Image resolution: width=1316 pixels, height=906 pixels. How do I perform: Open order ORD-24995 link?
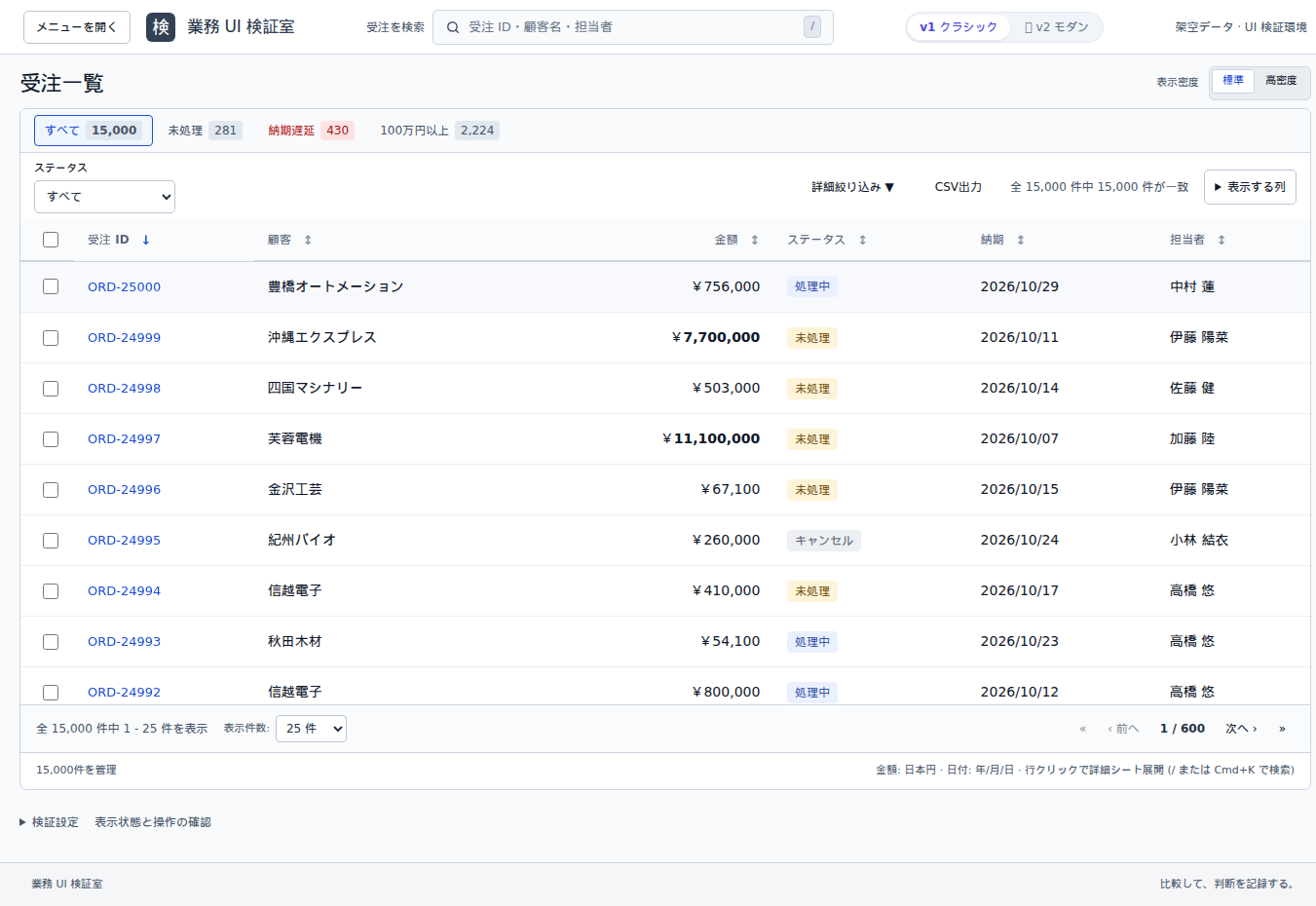coord(124,540)
